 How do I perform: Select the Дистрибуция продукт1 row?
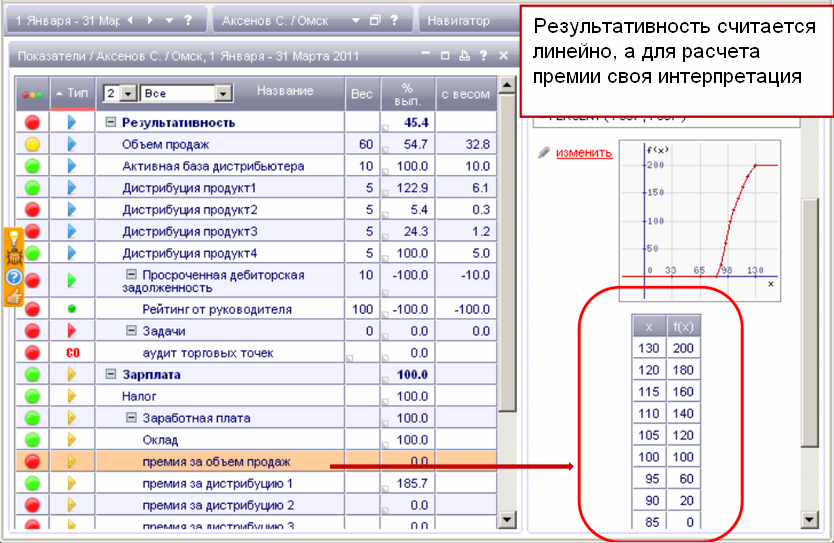point(256,188)
